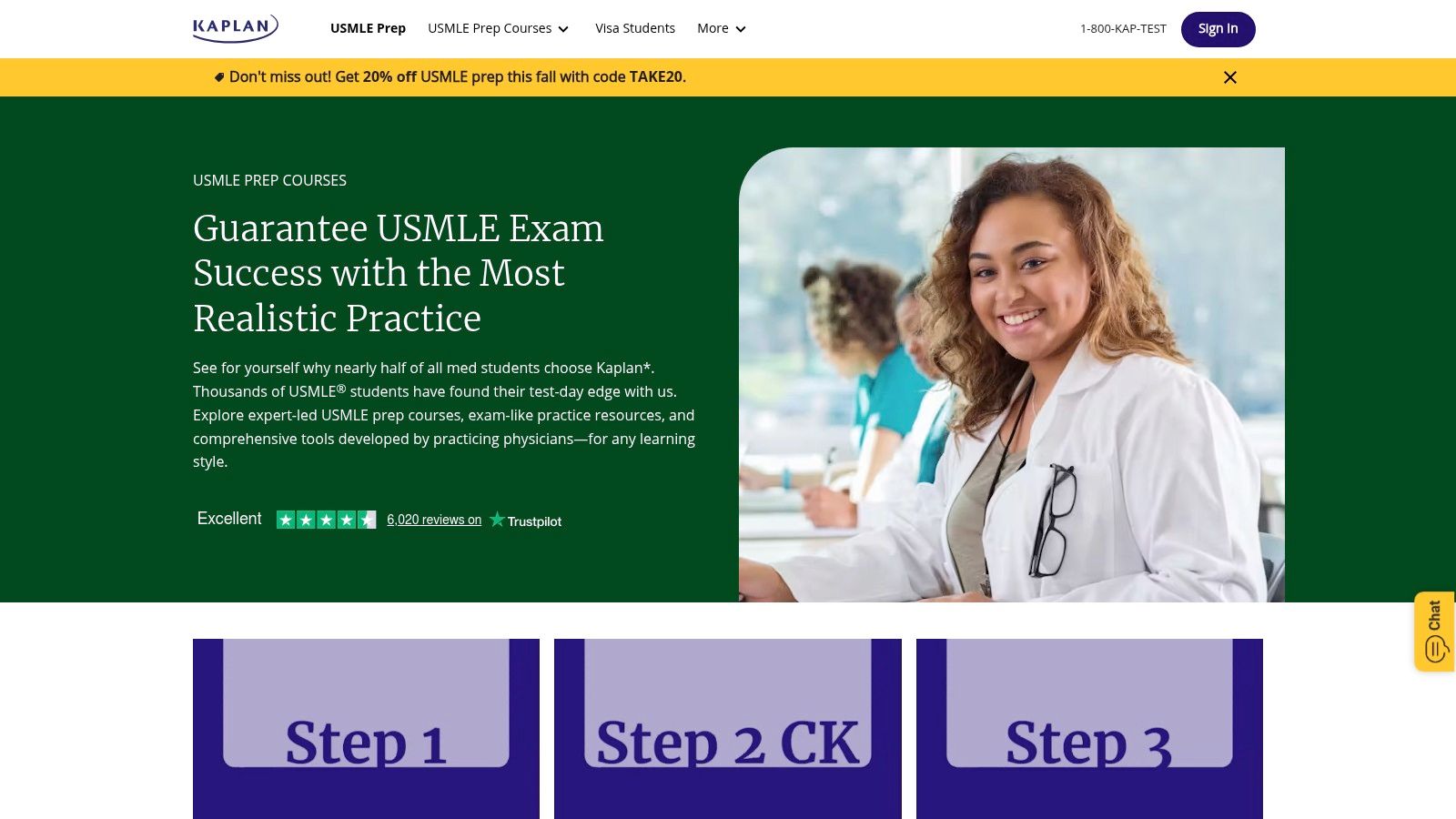Select the Step 3 course card
The width and height of the screenshot is (1456, 819).
point(1089,729)
